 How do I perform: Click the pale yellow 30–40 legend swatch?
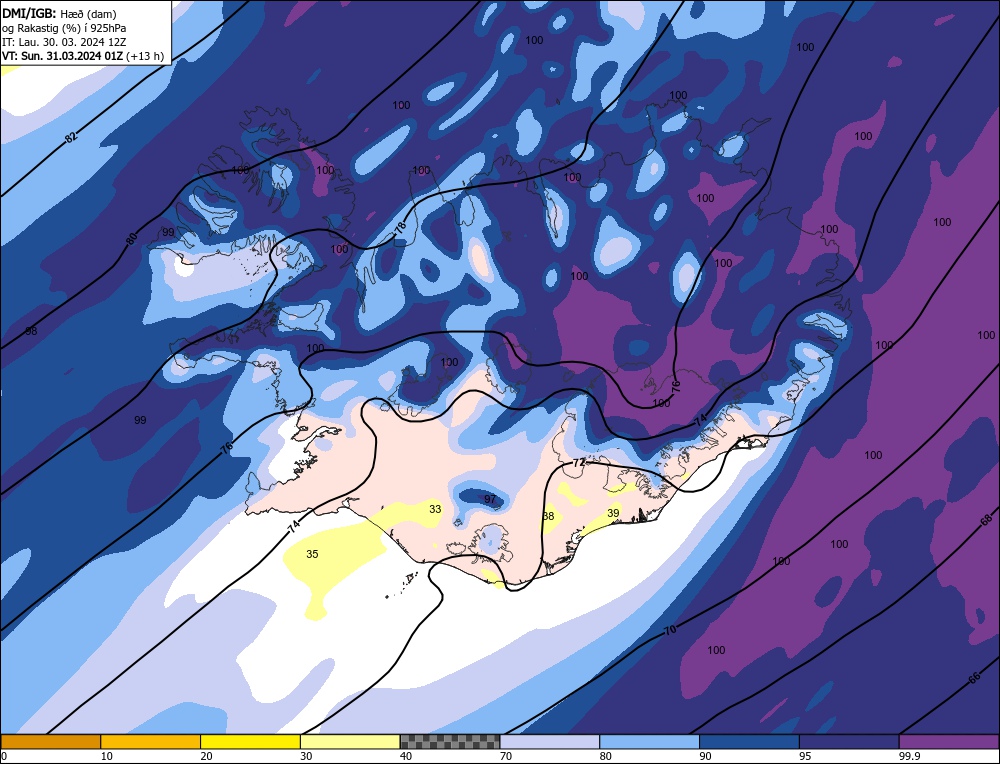pyautogui.click(x=350, y=741)
